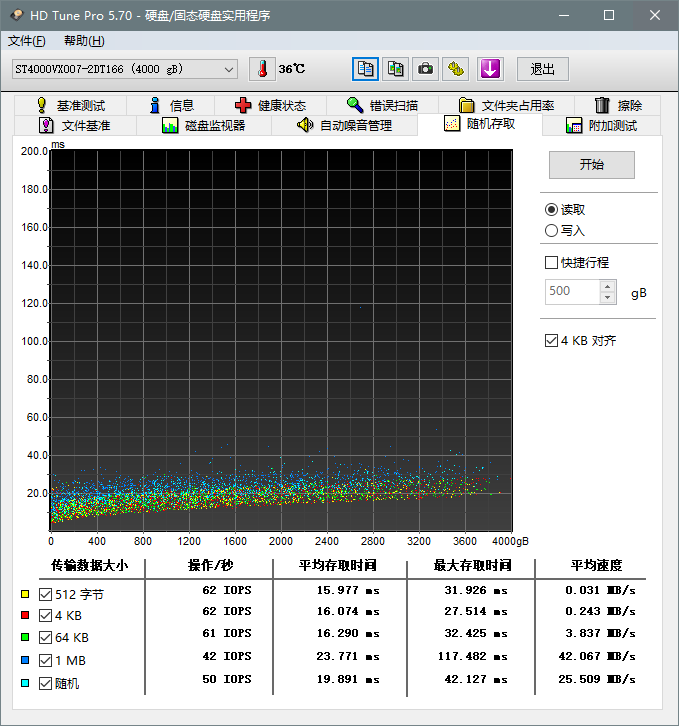Save screenshot with camera icon
The width and height of the screenshot is (679, 726).
(425, 69)
